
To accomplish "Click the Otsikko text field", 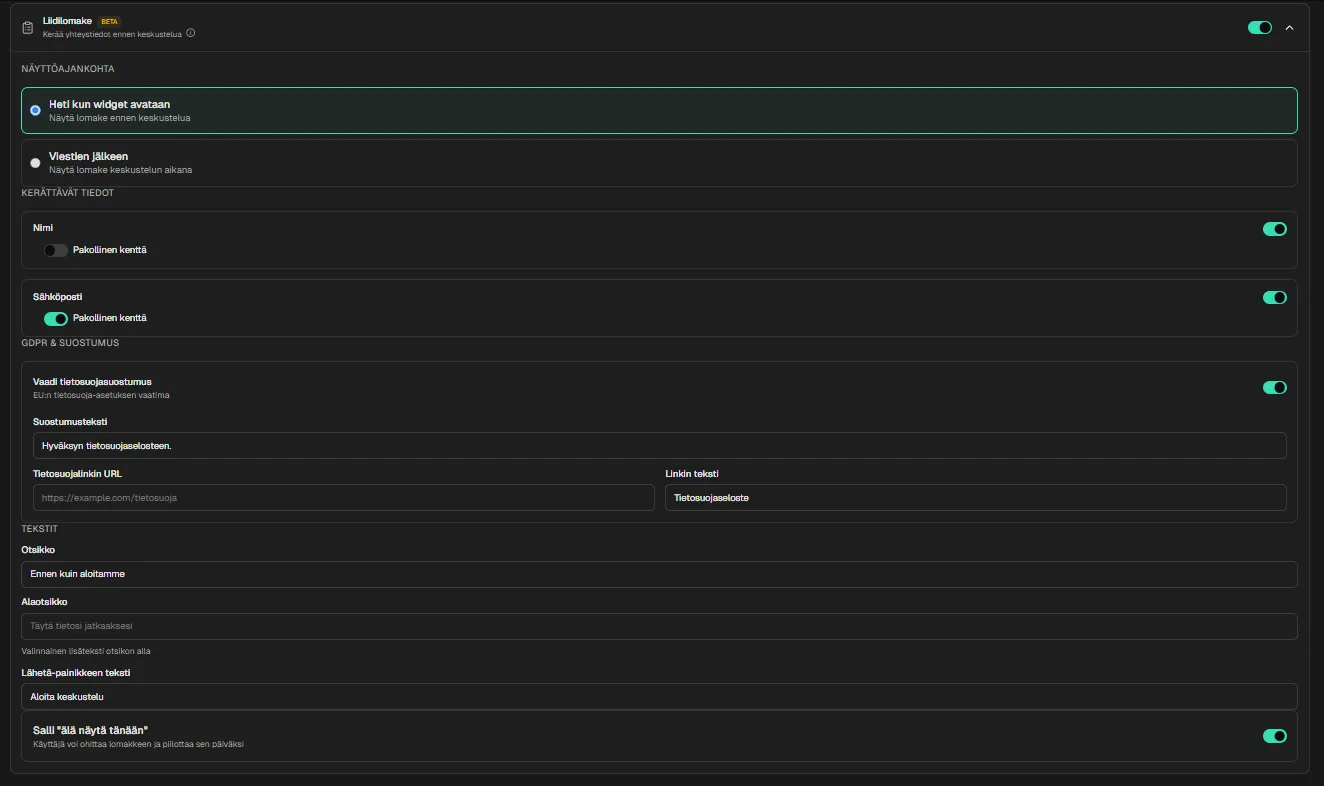I will coord(659,575).
